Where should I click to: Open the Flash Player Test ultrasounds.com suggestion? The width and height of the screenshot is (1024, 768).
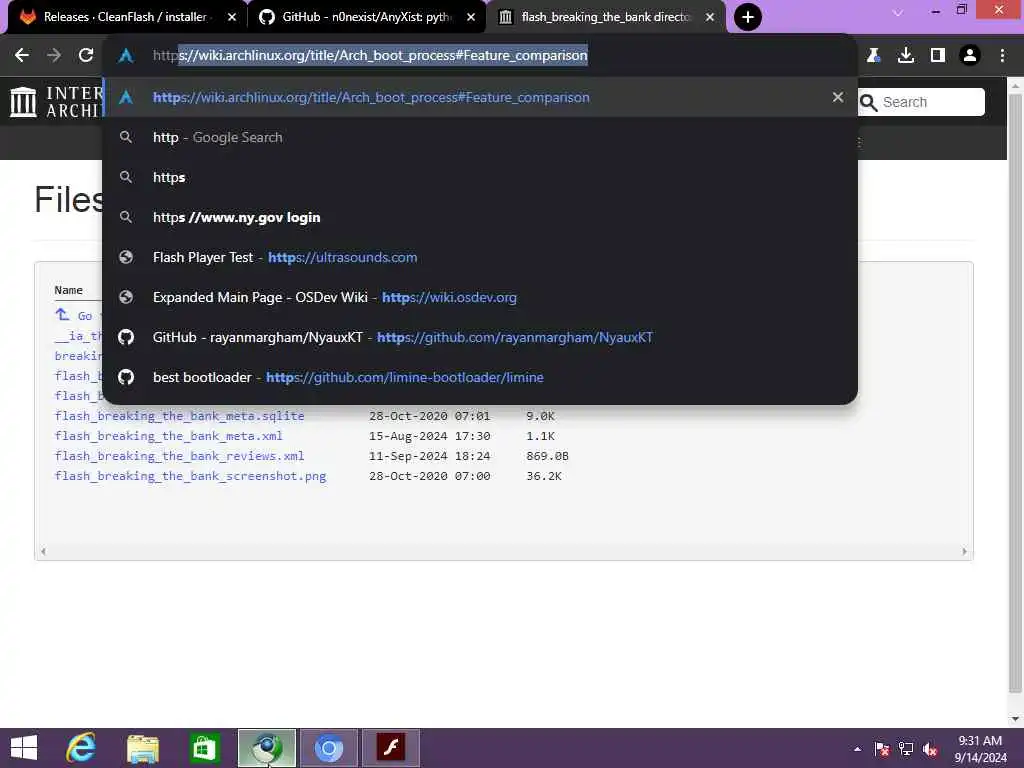(480, 257)
